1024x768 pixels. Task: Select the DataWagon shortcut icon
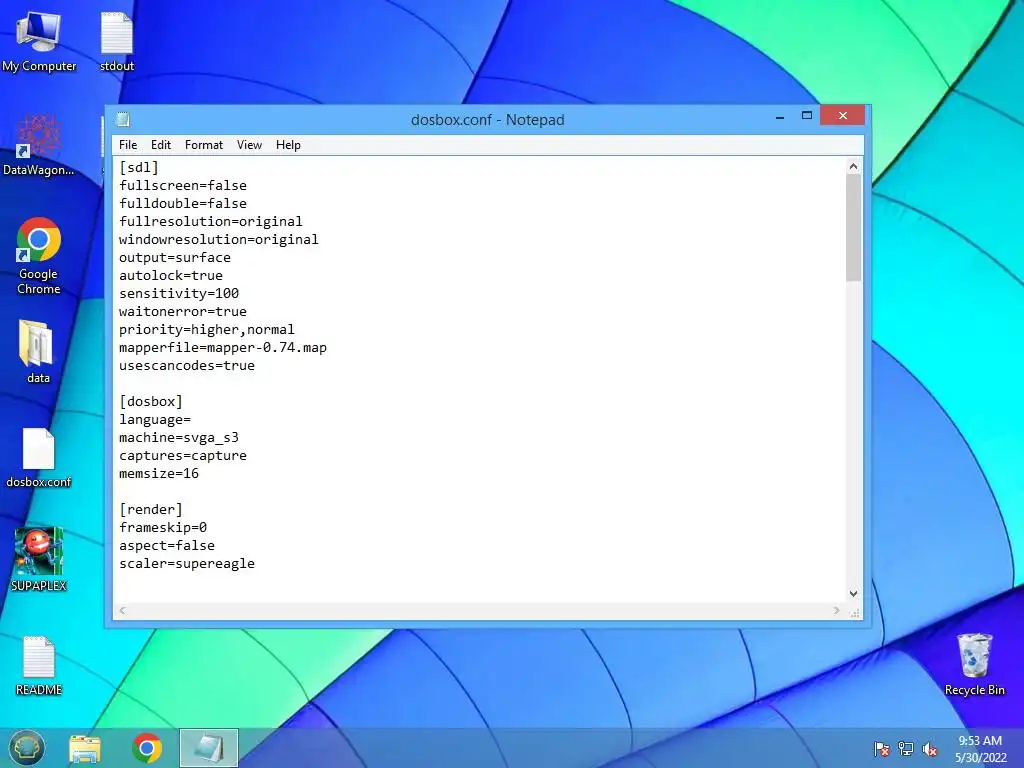point(39,145)
